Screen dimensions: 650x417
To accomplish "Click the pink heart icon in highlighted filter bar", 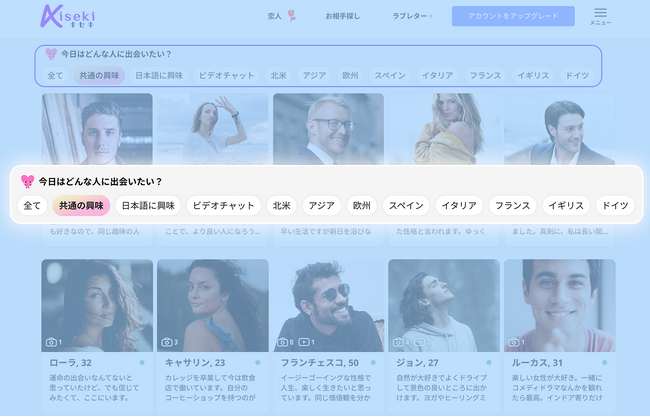I will 28,181.
